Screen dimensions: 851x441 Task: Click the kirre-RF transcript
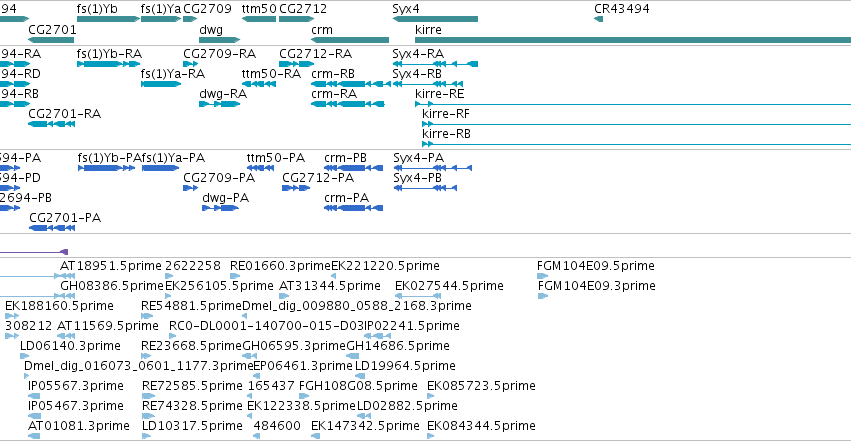pos(637,124)
